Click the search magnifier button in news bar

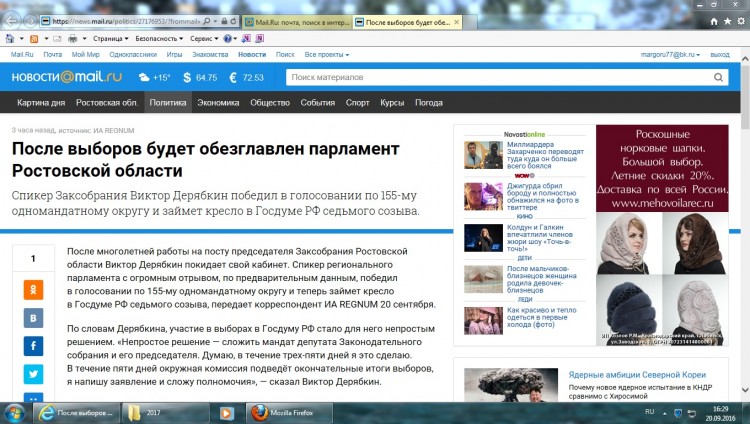point(718,77)
